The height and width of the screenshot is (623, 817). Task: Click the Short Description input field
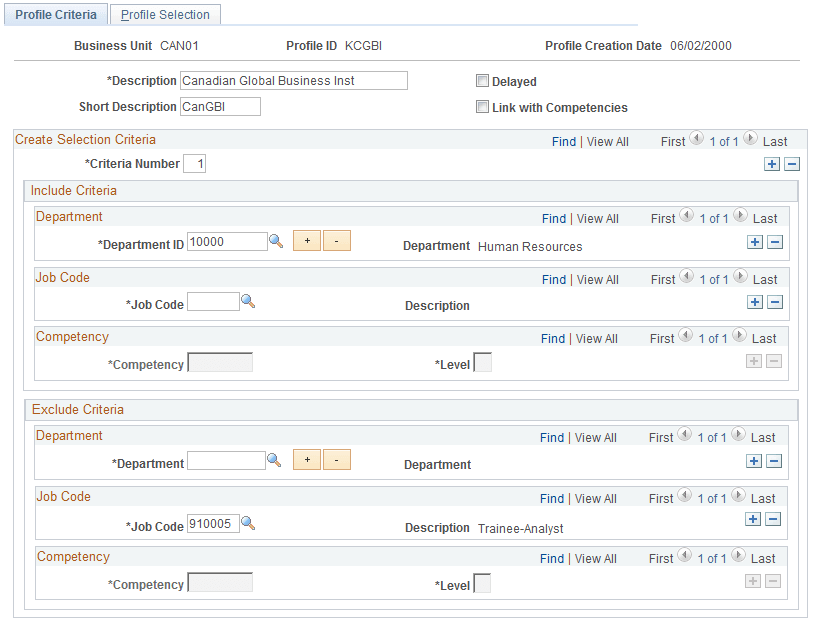tap(220, 106)
